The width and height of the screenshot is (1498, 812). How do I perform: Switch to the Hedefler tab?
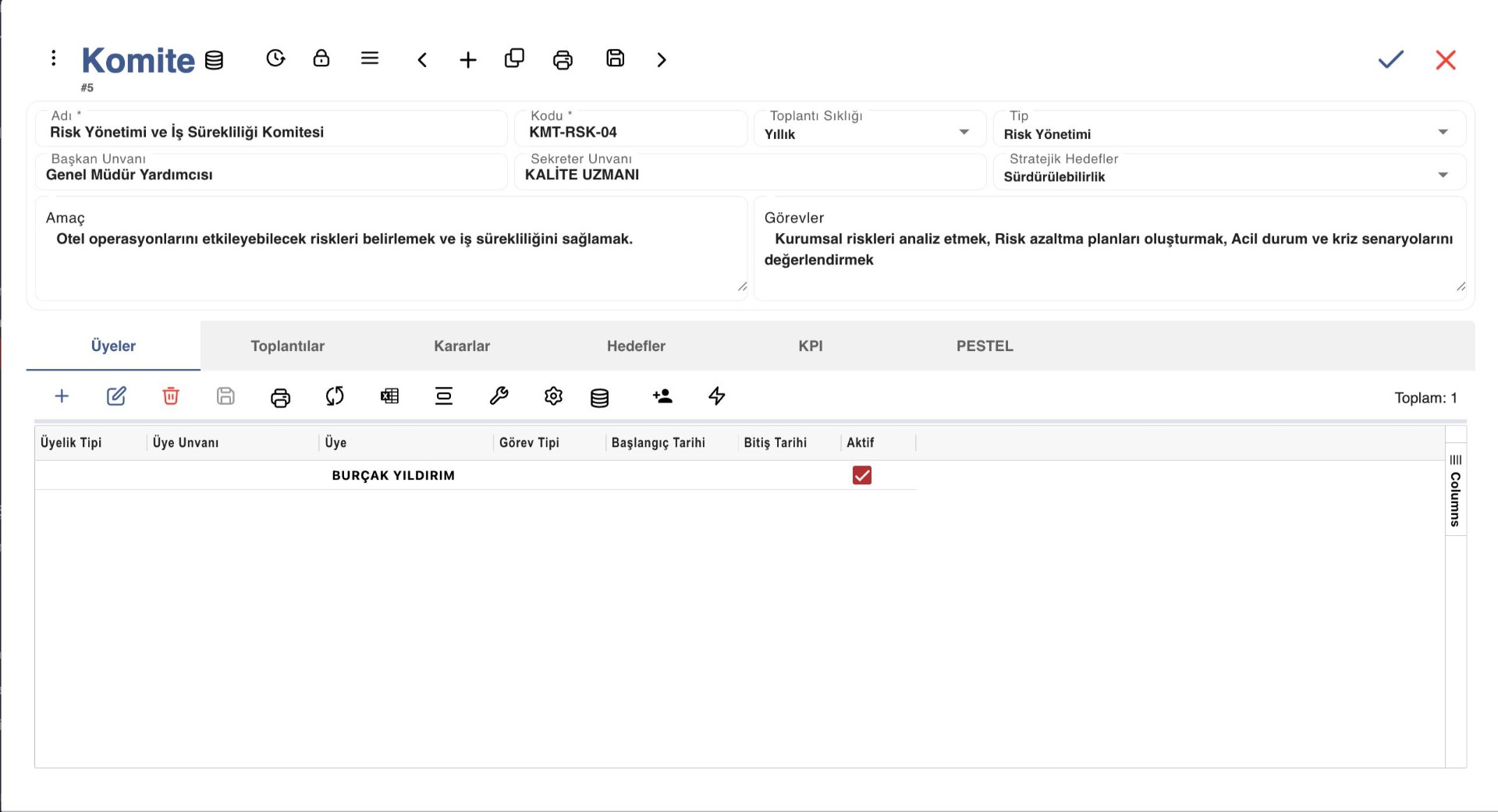636,346
